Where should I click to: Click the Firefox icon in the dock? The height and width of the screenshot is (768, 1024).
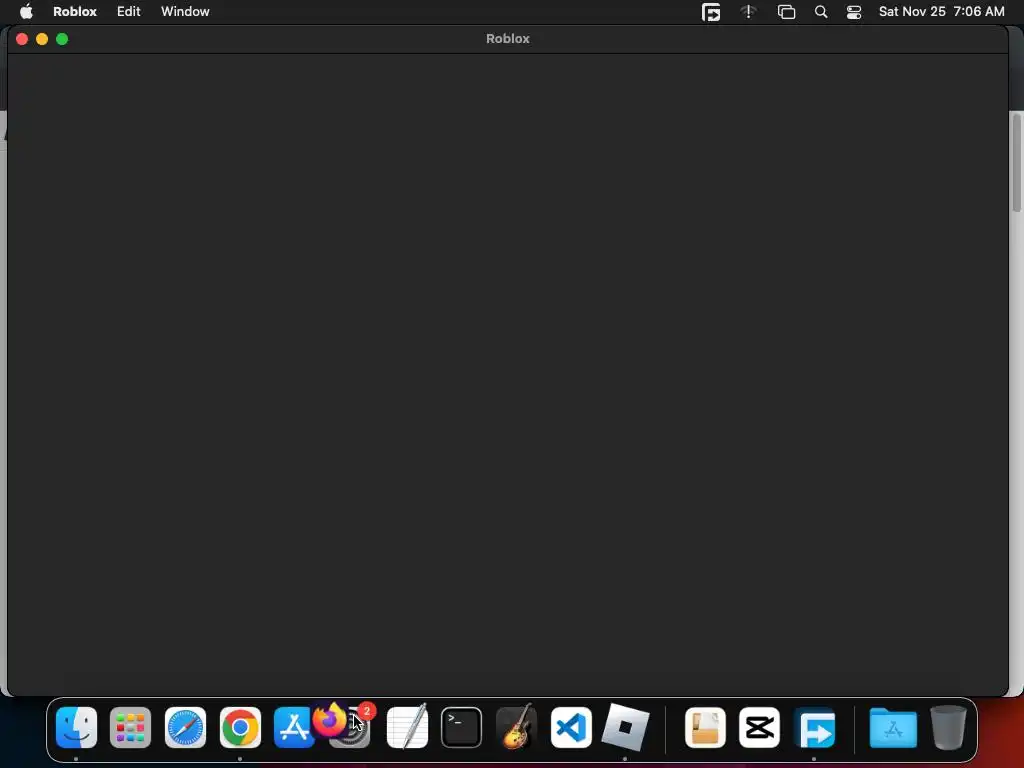(329, 720)
